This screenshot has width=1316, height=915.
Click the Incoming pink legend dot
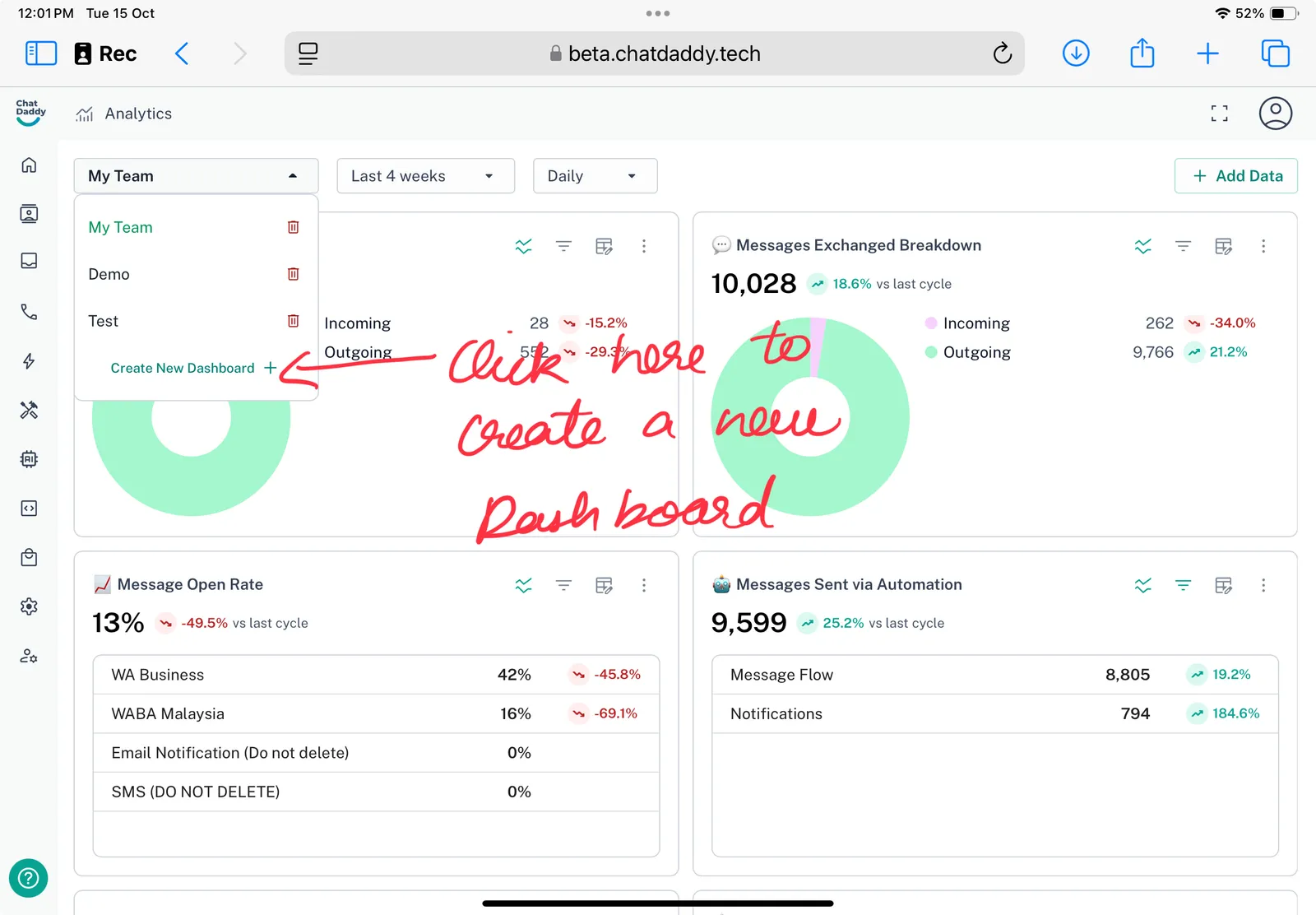[x=931, y=323]
